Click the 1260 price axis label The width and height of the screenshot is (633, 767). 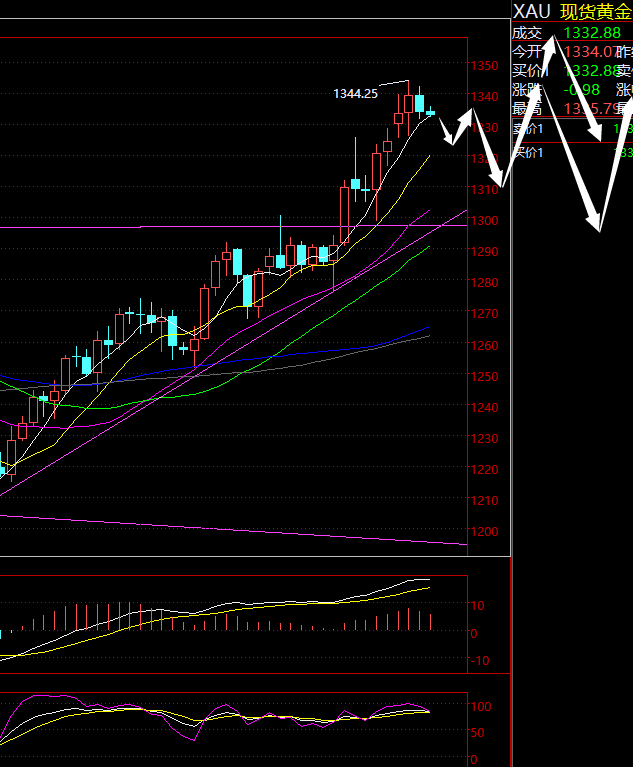click(x=484, y=345)
